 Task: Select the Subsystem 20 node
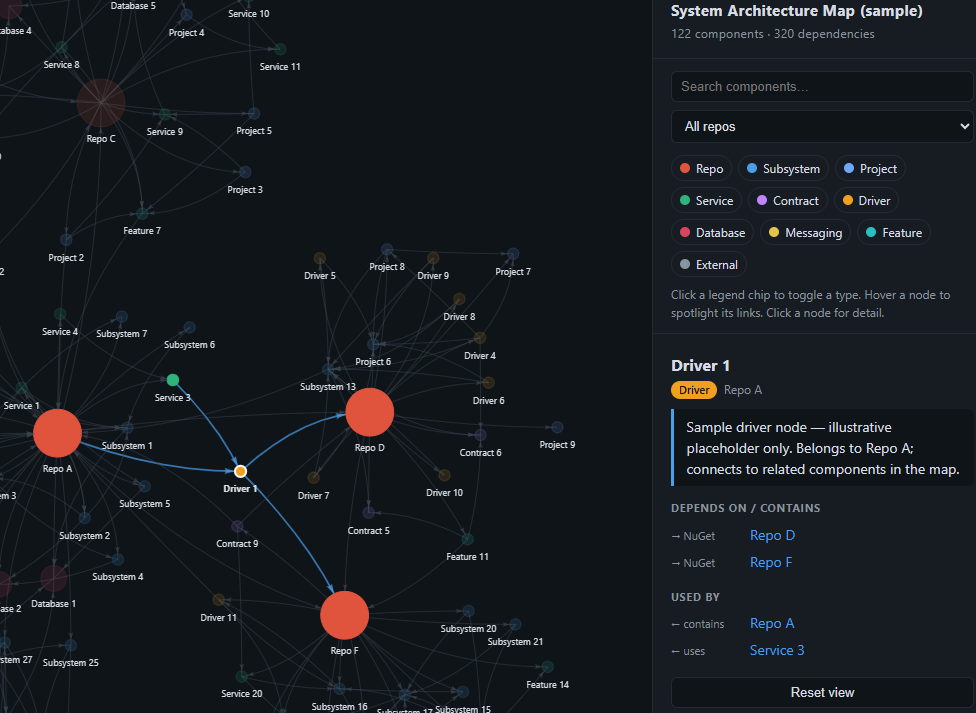pyautogui.click(x=469, y=611)
